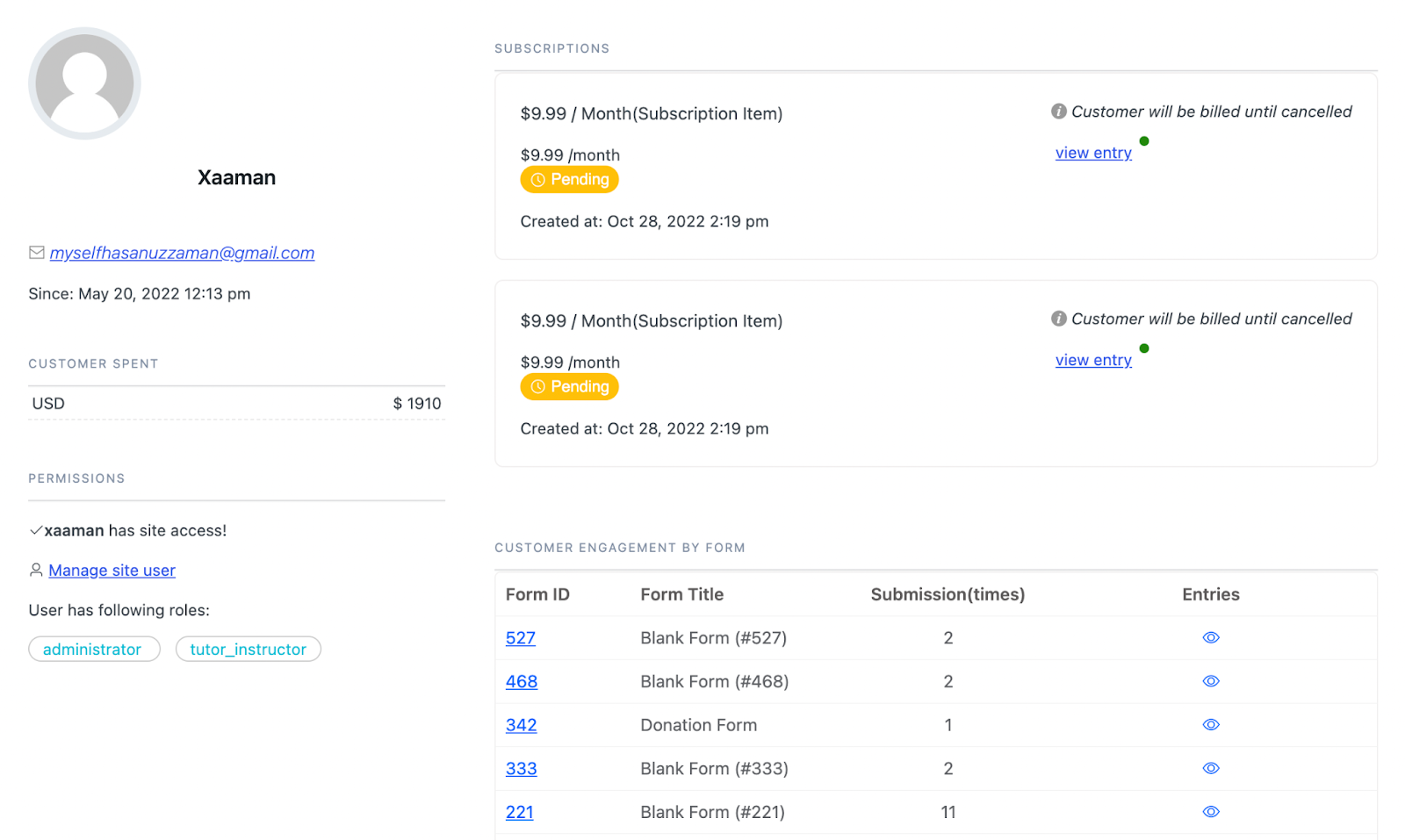Open the Manage site user link
The image size is (1405, 840).
click(112, 571)
